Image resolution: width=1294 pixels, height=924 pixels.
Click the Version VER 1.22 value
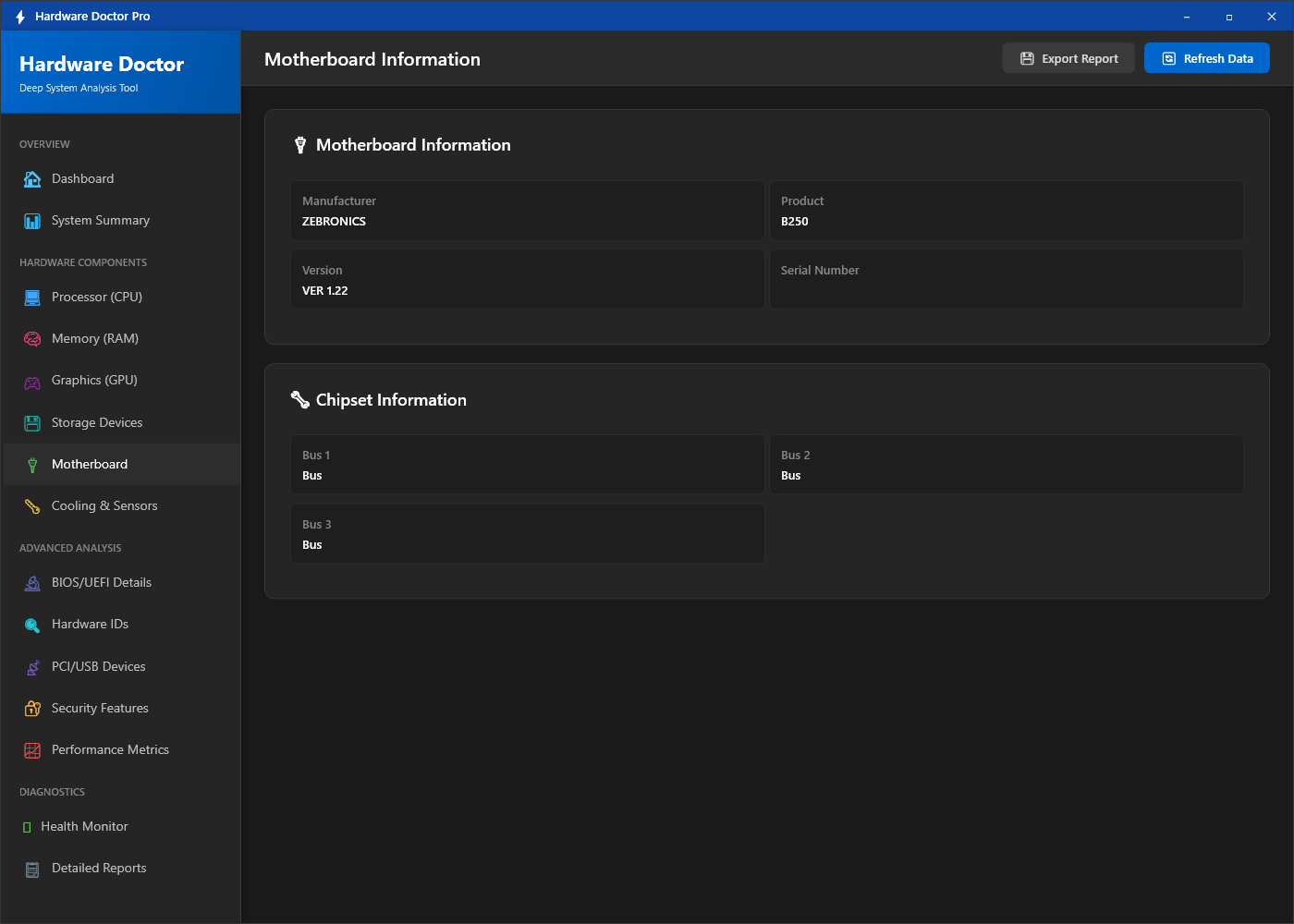click(x=325, y=291)
